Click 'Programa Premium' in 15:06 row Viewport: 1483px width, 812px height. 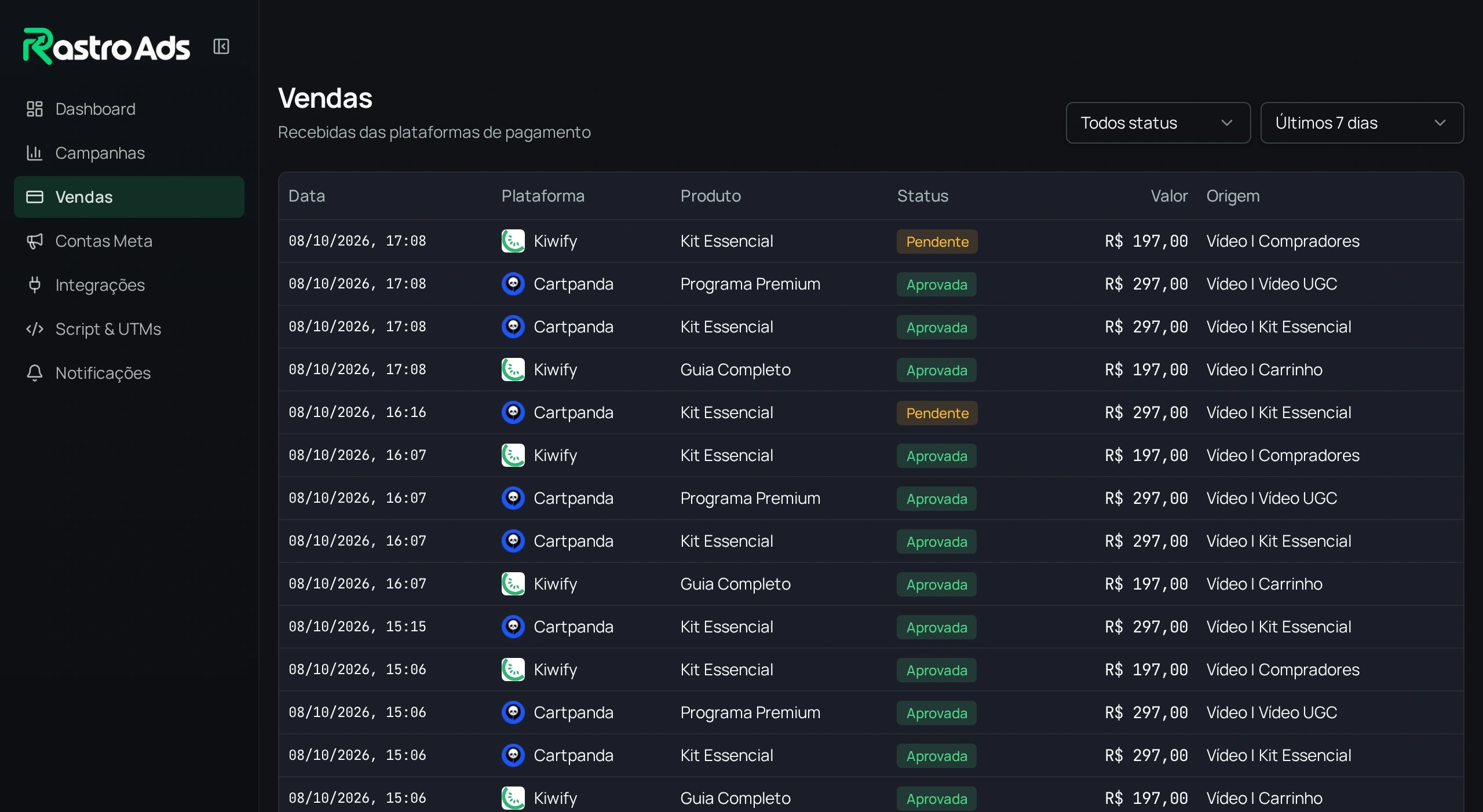750,712
